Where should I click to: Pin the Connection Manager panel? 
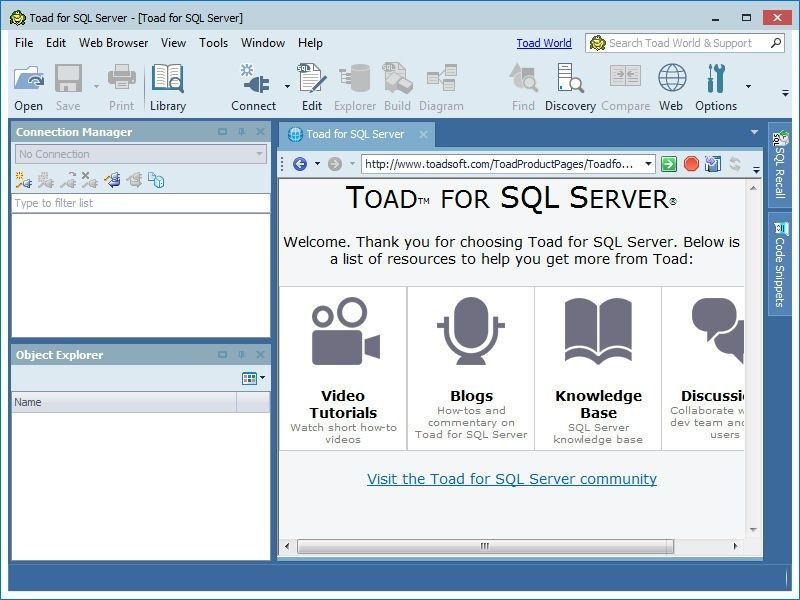click(x=241, y=132)
